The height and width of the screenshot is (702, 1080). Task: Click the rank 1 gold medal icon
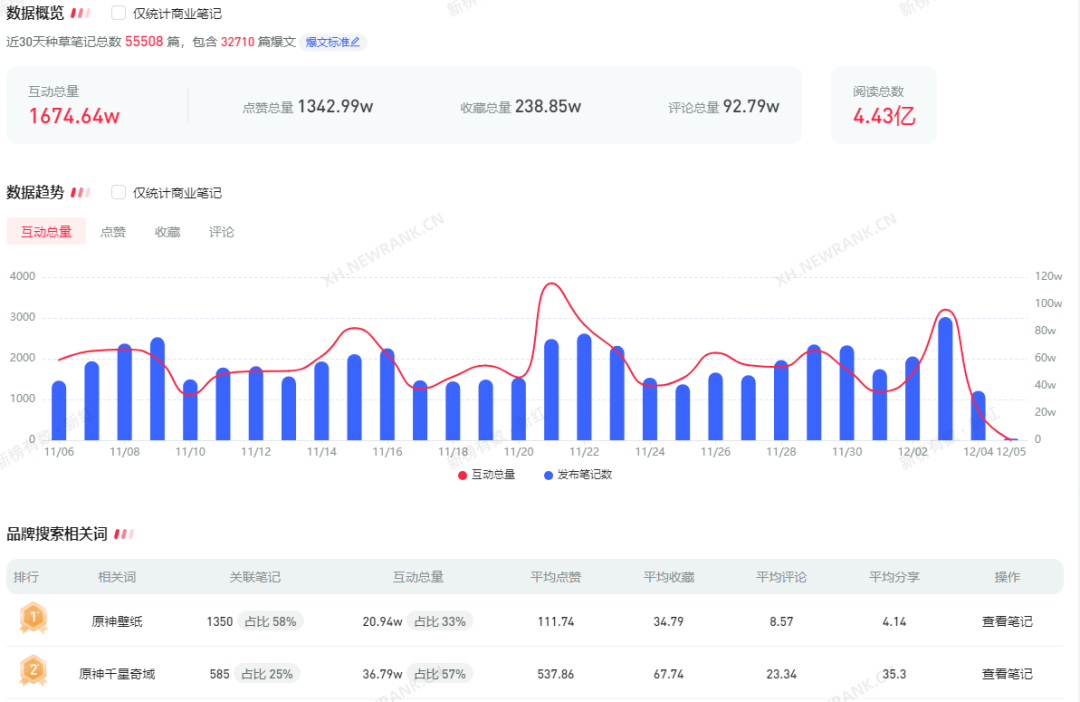point(32,619)
